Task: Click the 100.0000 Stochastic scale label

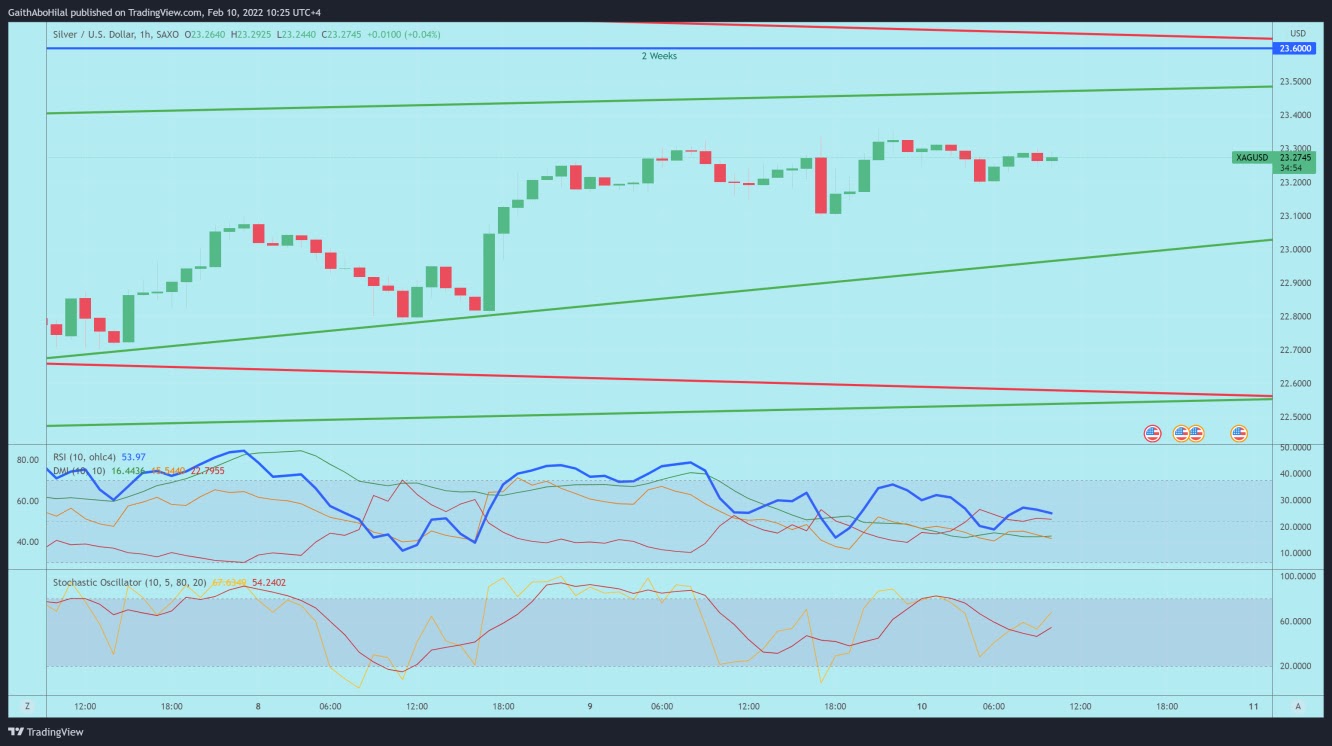Action: (x=1296, y=577)
